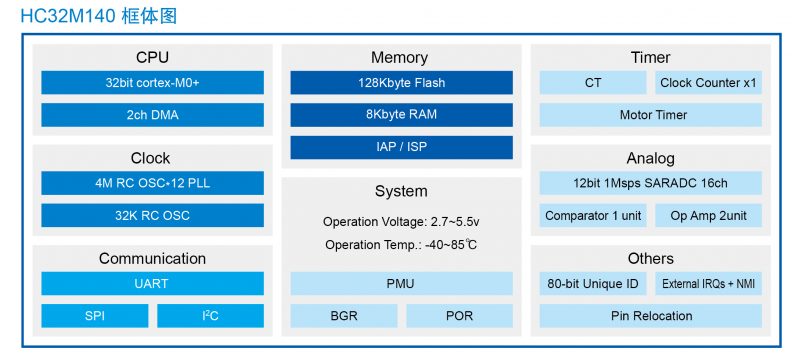800x360 pixels.
Task: Select the 2ch DMA block
Action: (x=152, y=115)
